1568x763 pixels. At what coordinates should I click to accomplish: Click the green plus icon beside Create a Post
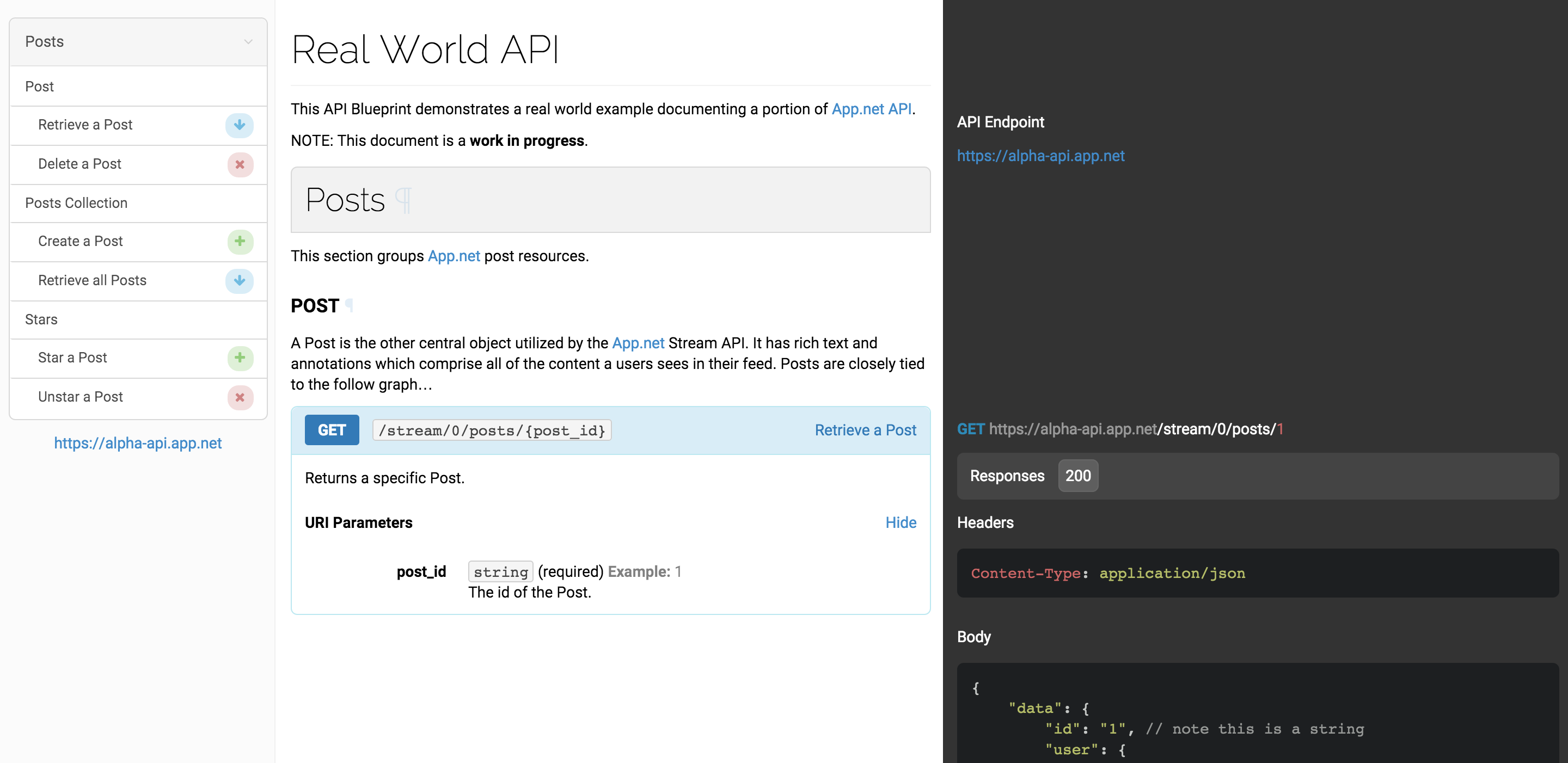click(x=240, y=242)
